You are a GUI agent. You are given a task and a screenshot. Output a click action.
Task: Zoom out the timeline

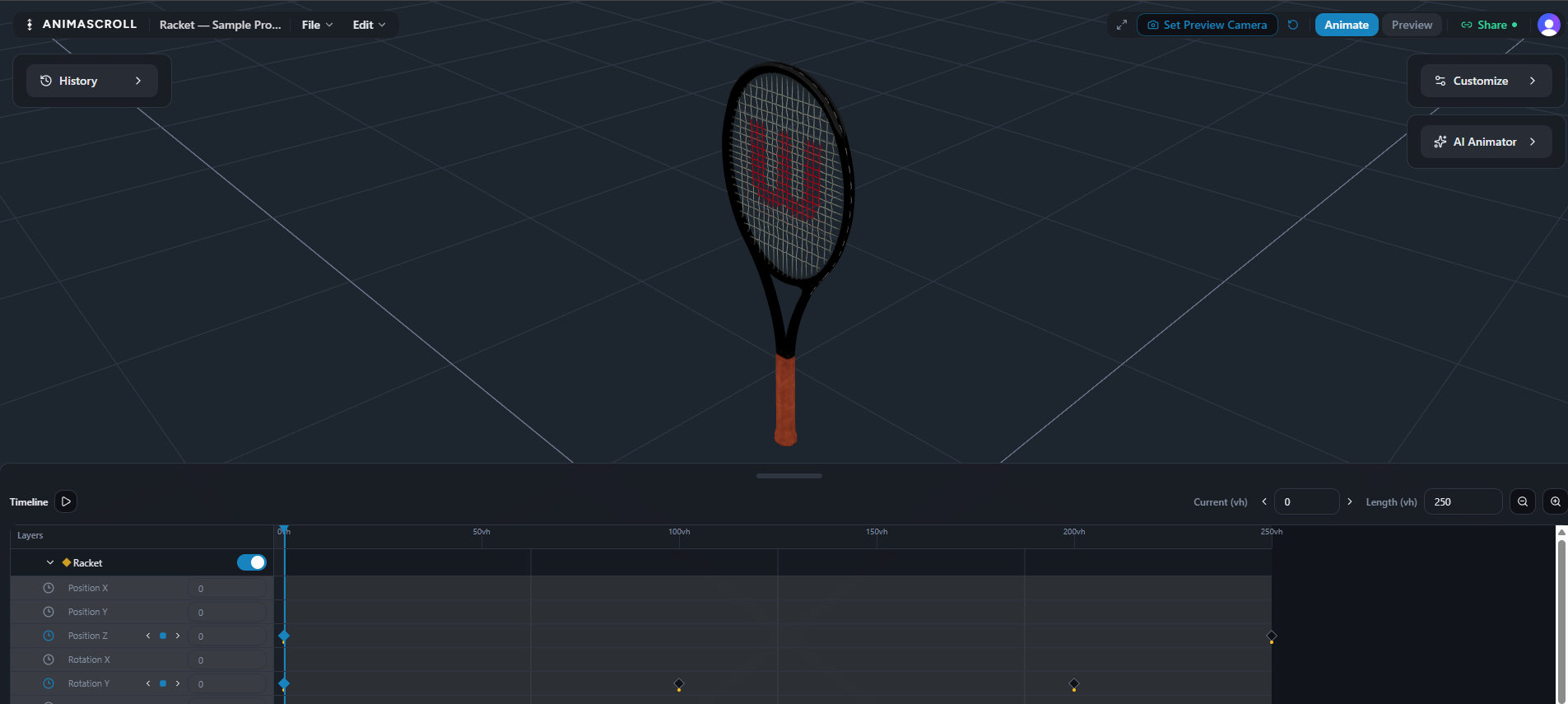[x=1523, y=501]
